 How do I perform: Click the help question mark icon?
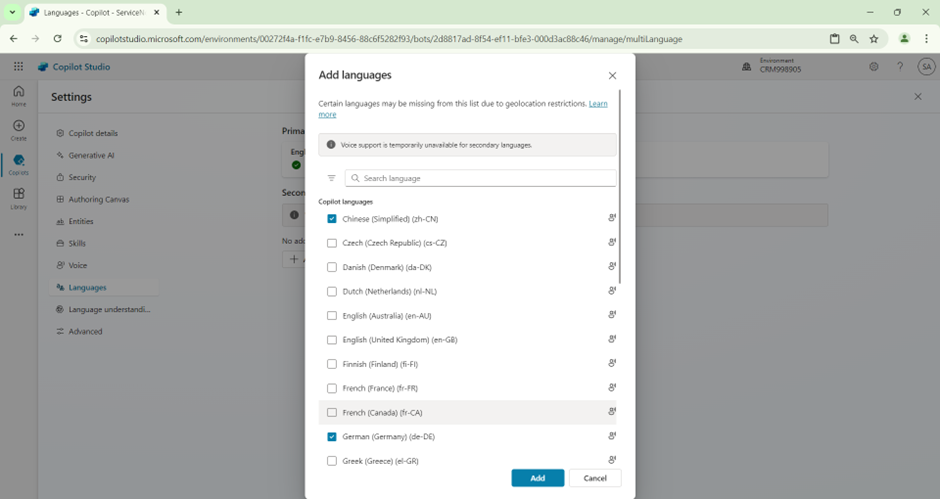[900, 67]
